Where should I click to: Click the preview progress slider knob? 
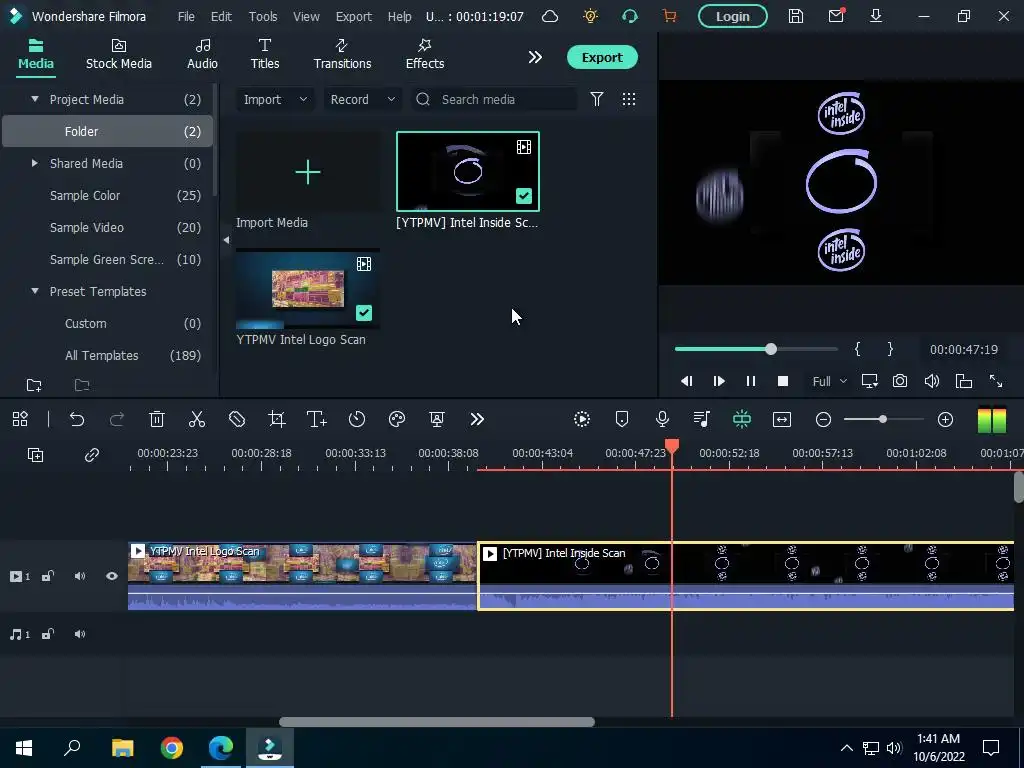pyautogui.click(x=771, y=349)
